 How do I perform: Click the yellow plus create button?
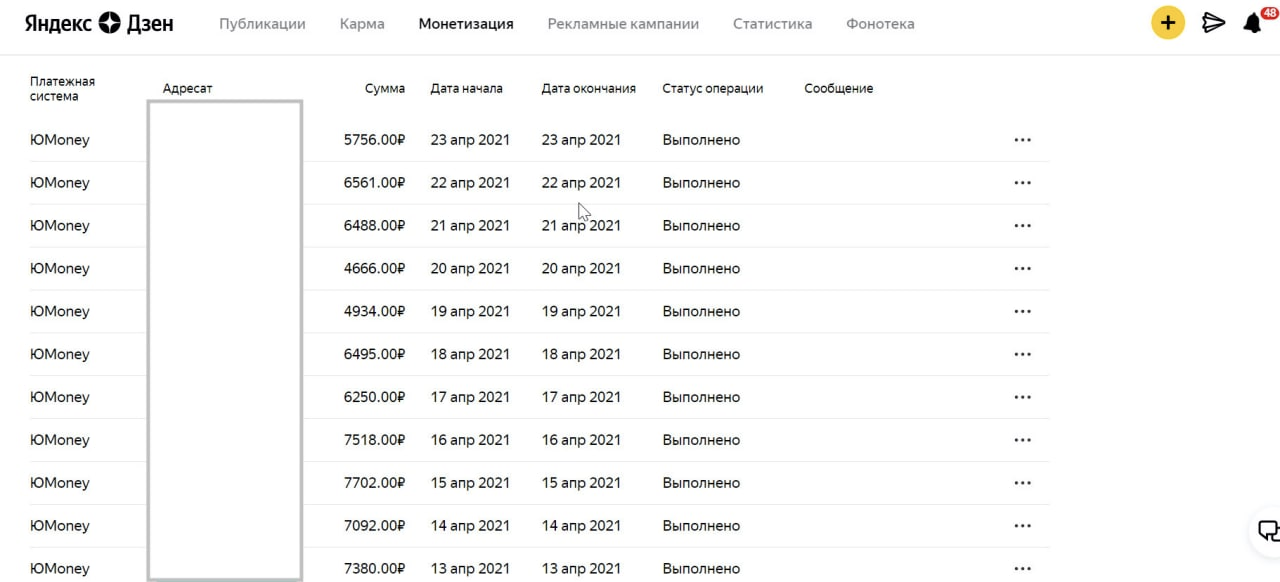point(1168,23)
